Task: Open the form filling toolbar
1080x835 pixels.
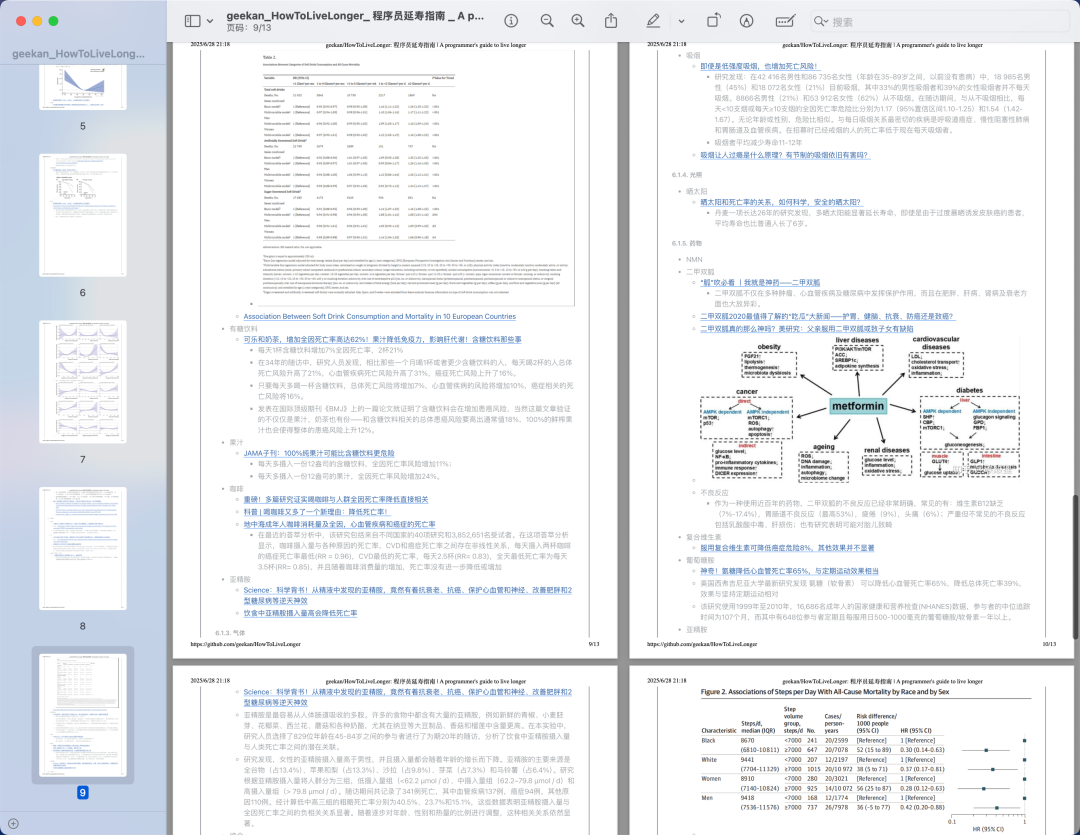Action: [785, 21]
